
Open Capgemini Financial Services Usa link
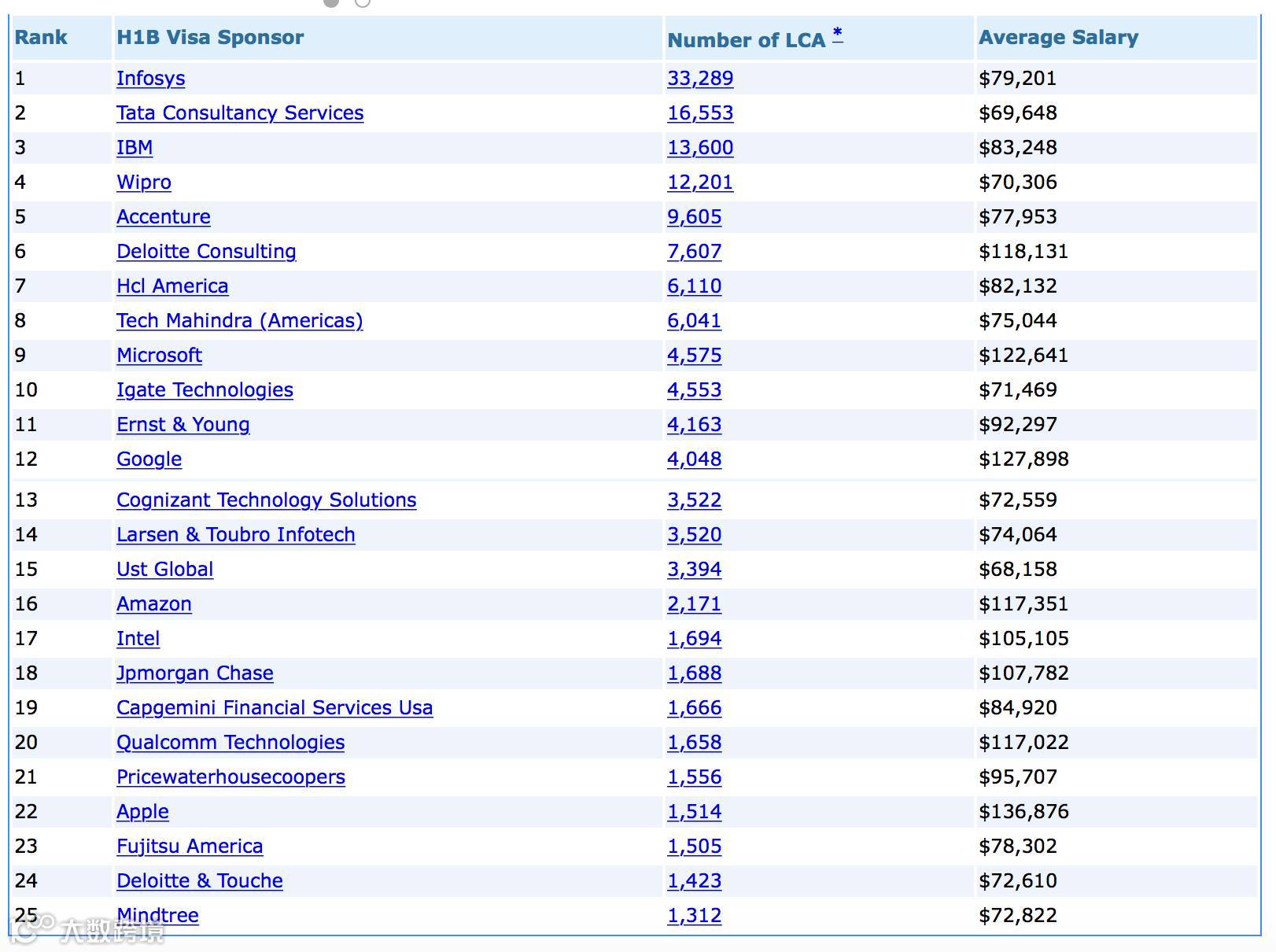tap(275, 708)
